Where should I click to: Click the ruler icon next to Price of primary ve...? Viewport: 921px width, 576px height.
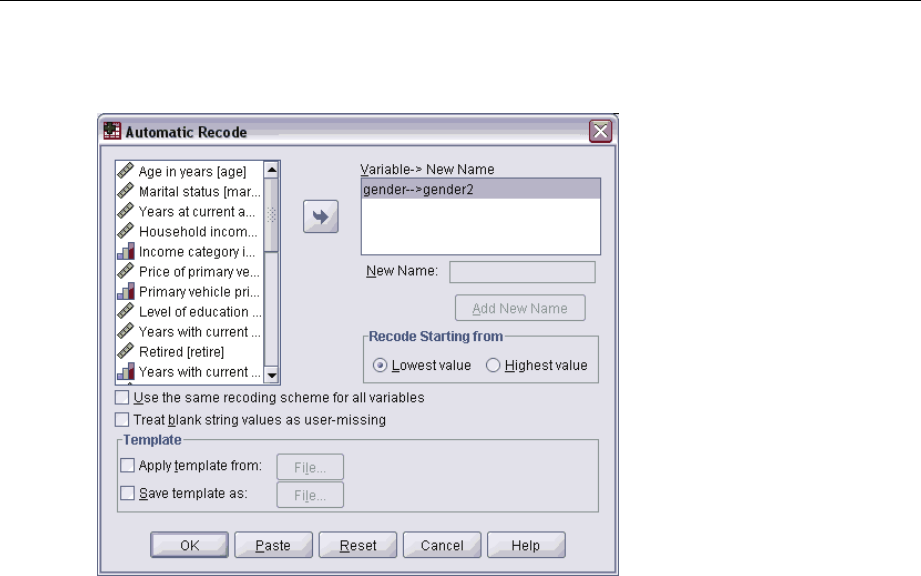pyautogui.click(x=125, y=271)
